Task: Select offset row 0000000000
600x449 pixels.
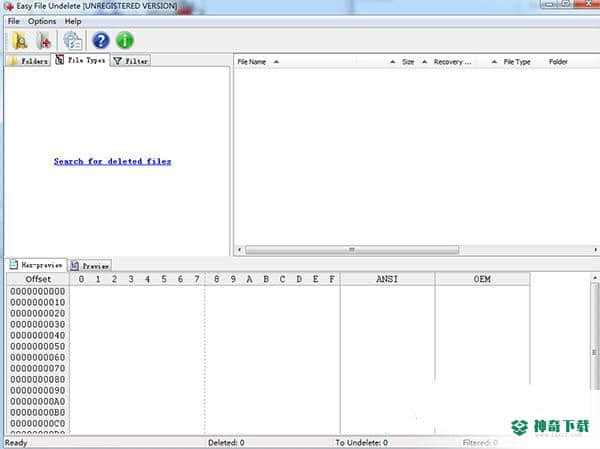Action: (x=38, y=291)
